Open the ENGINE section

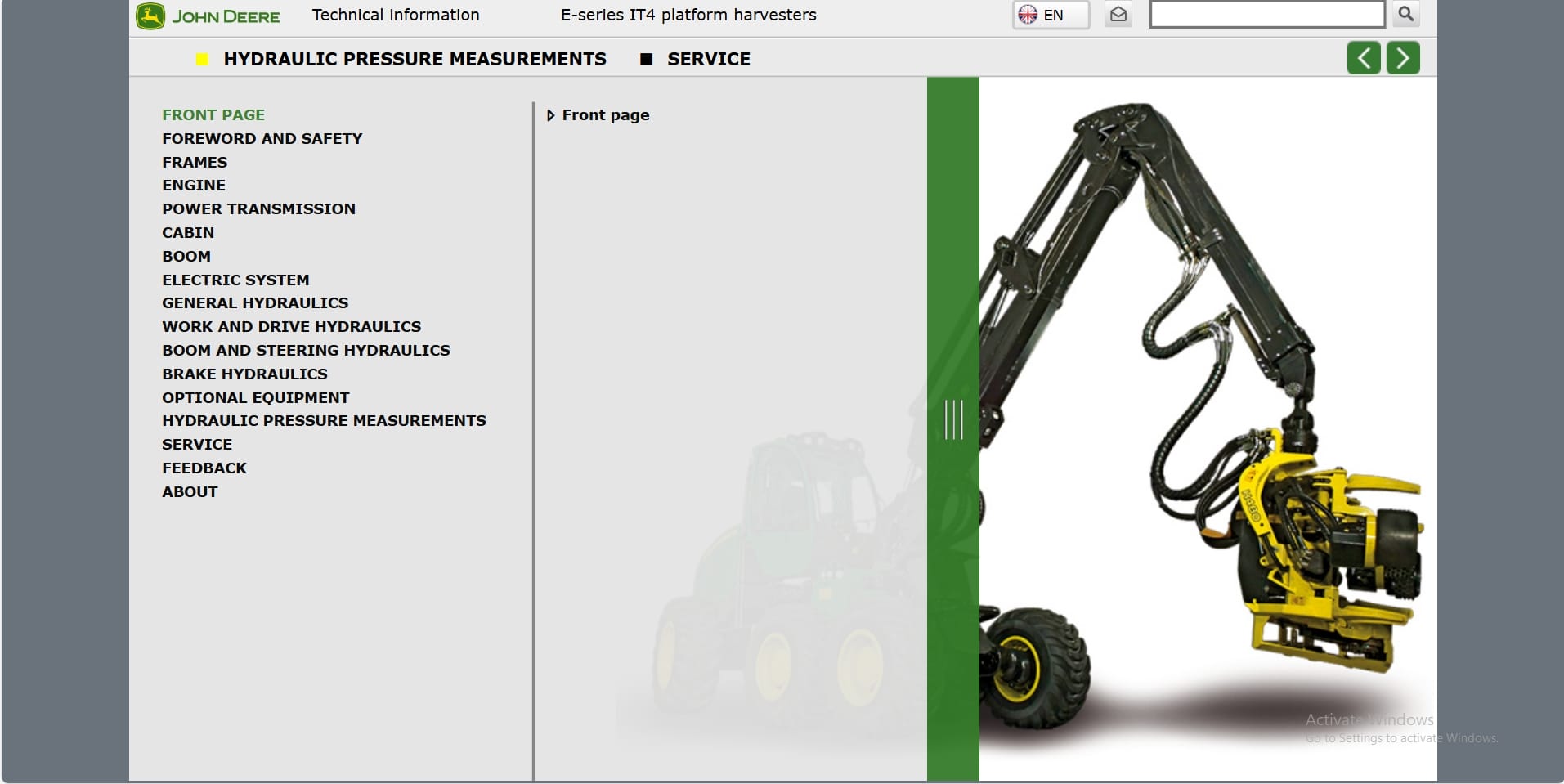pos(193,185)
